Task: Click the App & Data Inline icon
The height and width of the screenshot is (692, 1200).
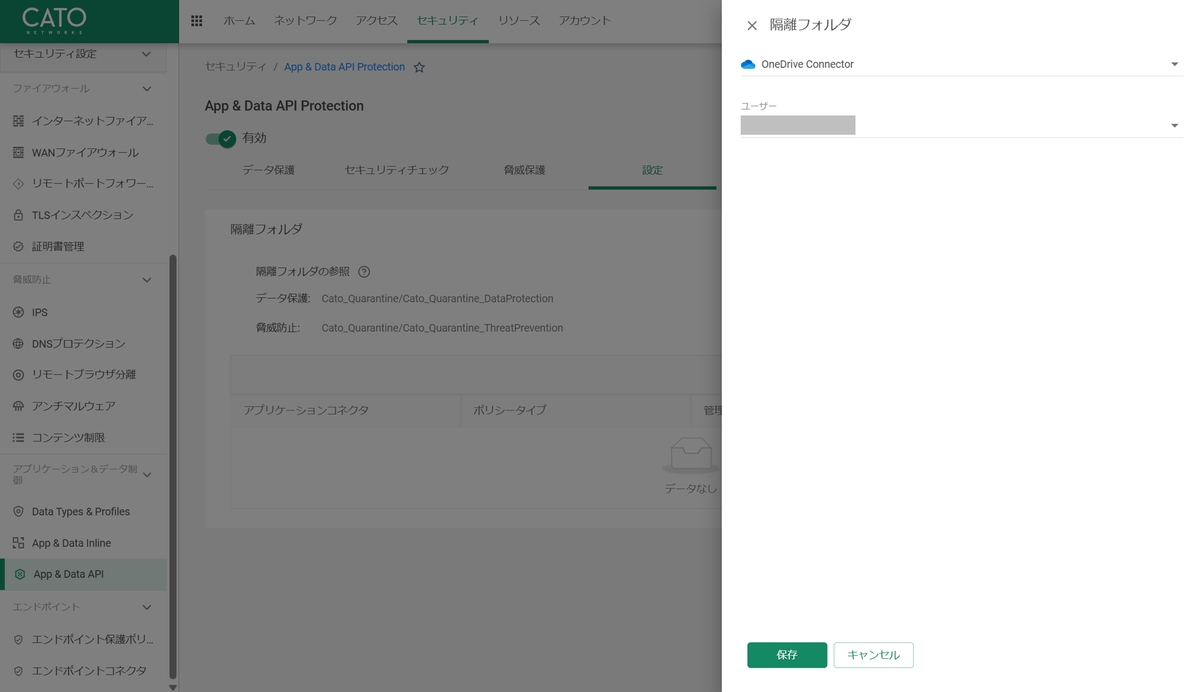Action: click(18, 543)
